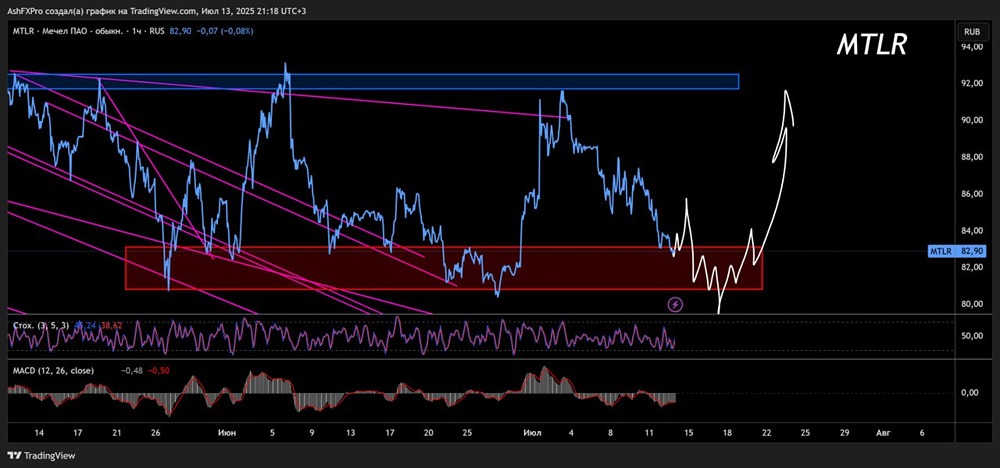Viewport: 1000px width, 468px height.
Task: Click the lightning bolt event icon
Action: point(675,305)
